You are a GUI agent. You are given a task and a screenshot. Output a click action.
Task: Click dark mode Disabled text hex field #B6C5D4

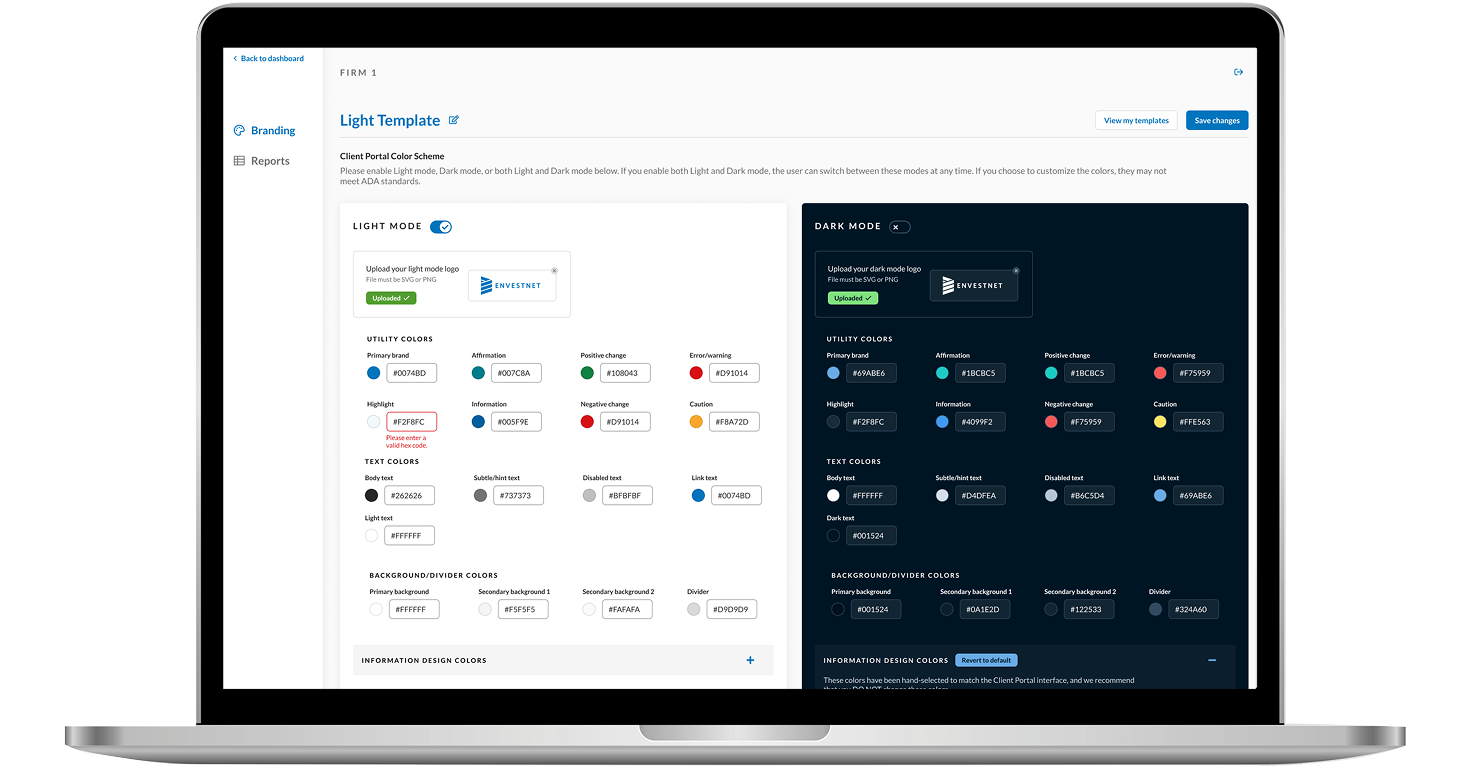click(x=1090, y=495)
